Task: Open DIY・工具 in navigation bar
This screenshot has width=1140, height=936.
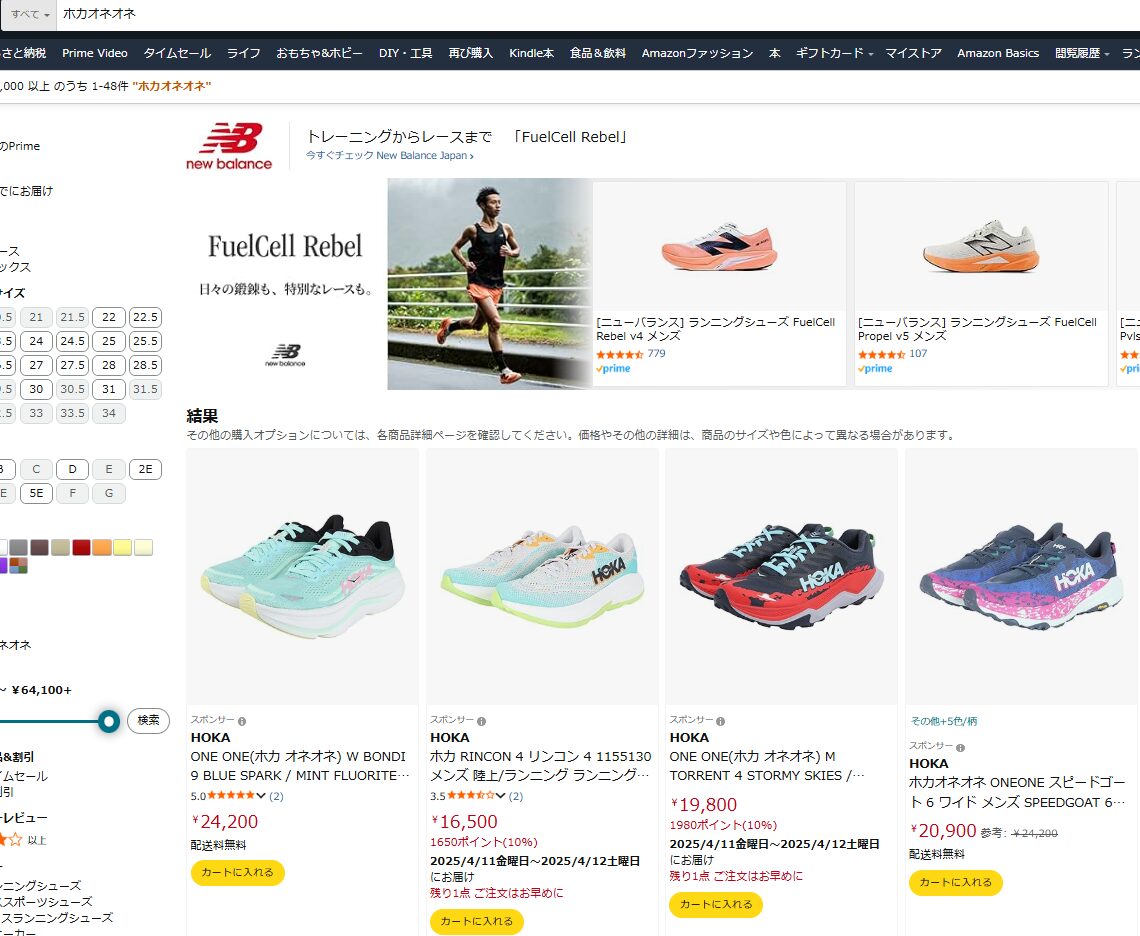Action: pyautogui.click(x=405, y=53)
